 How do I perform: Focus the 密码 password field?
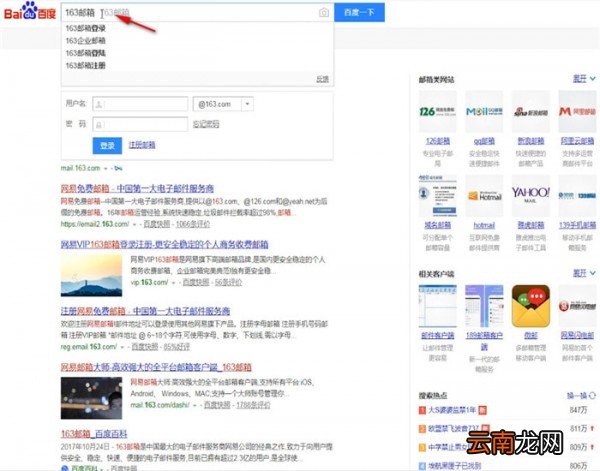[140, 124]
